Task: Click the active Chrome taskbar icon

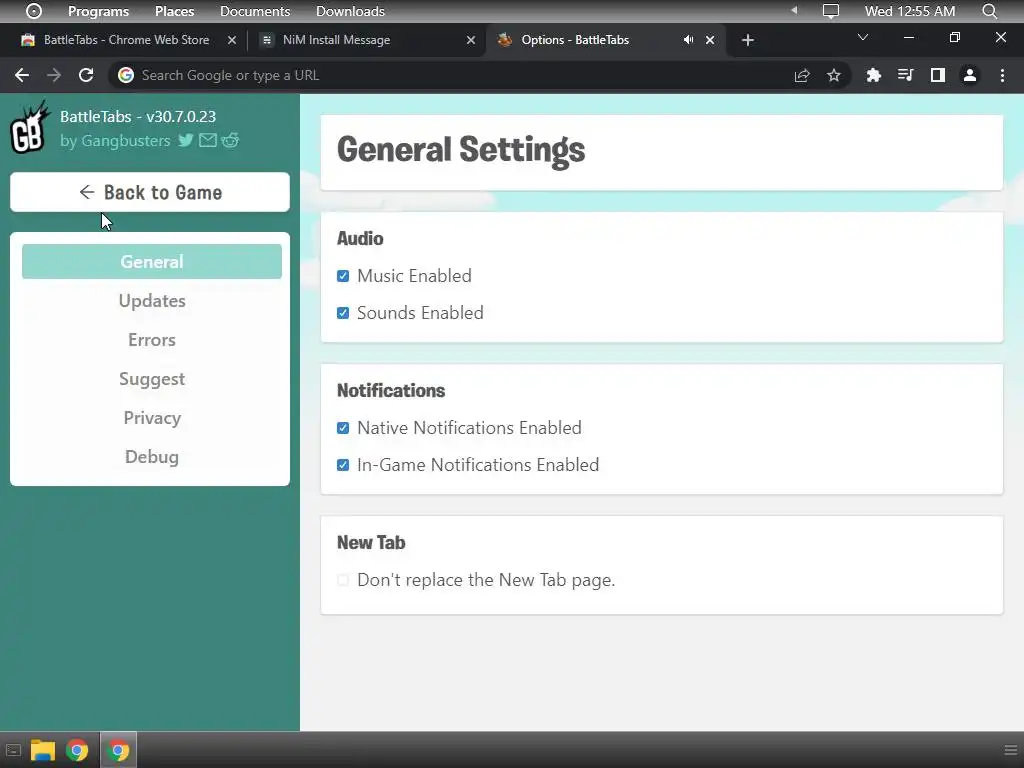Action: (118, 750)
